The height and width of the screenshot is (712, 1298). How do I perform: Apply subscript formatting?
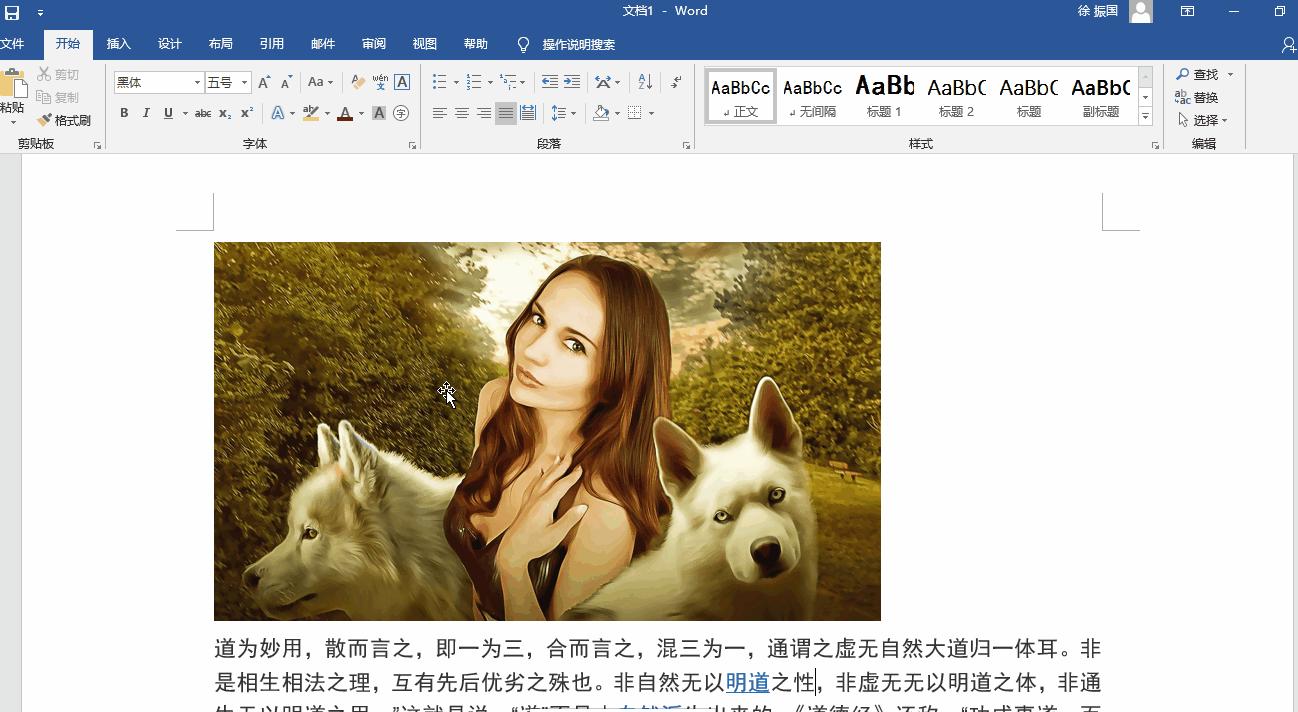pyautogui.click(x=224, y=113)
